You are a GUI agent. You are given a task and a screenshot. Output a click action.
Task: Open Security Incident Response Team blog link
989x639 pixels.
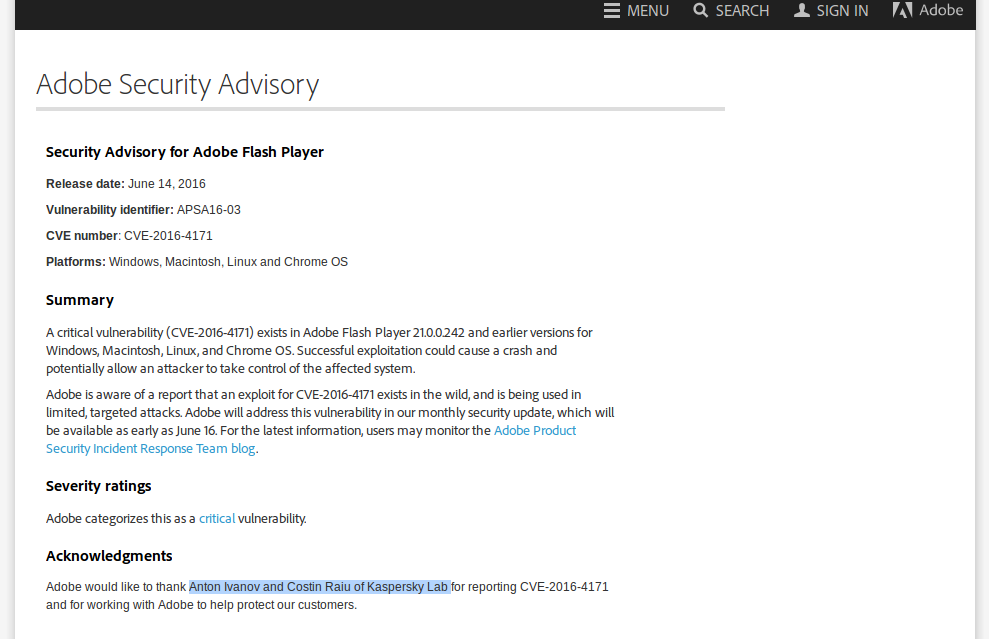point(151,448)
